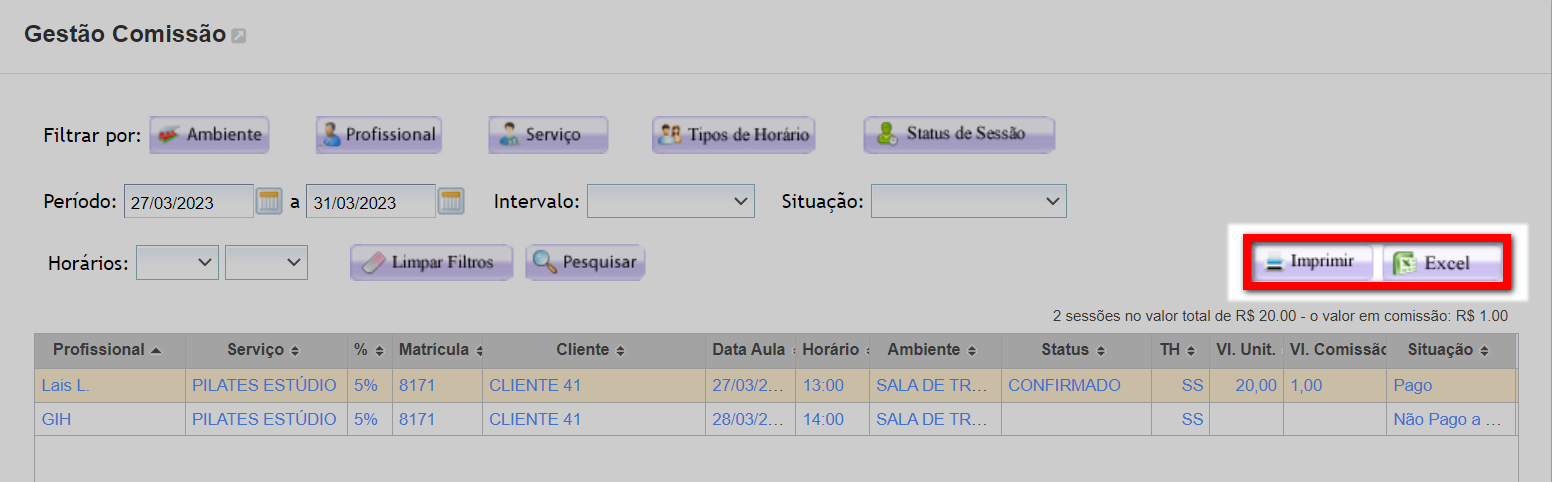Click the Ambiente filter button
Viewport: 1552px width, 482px height.
[209, 135]
